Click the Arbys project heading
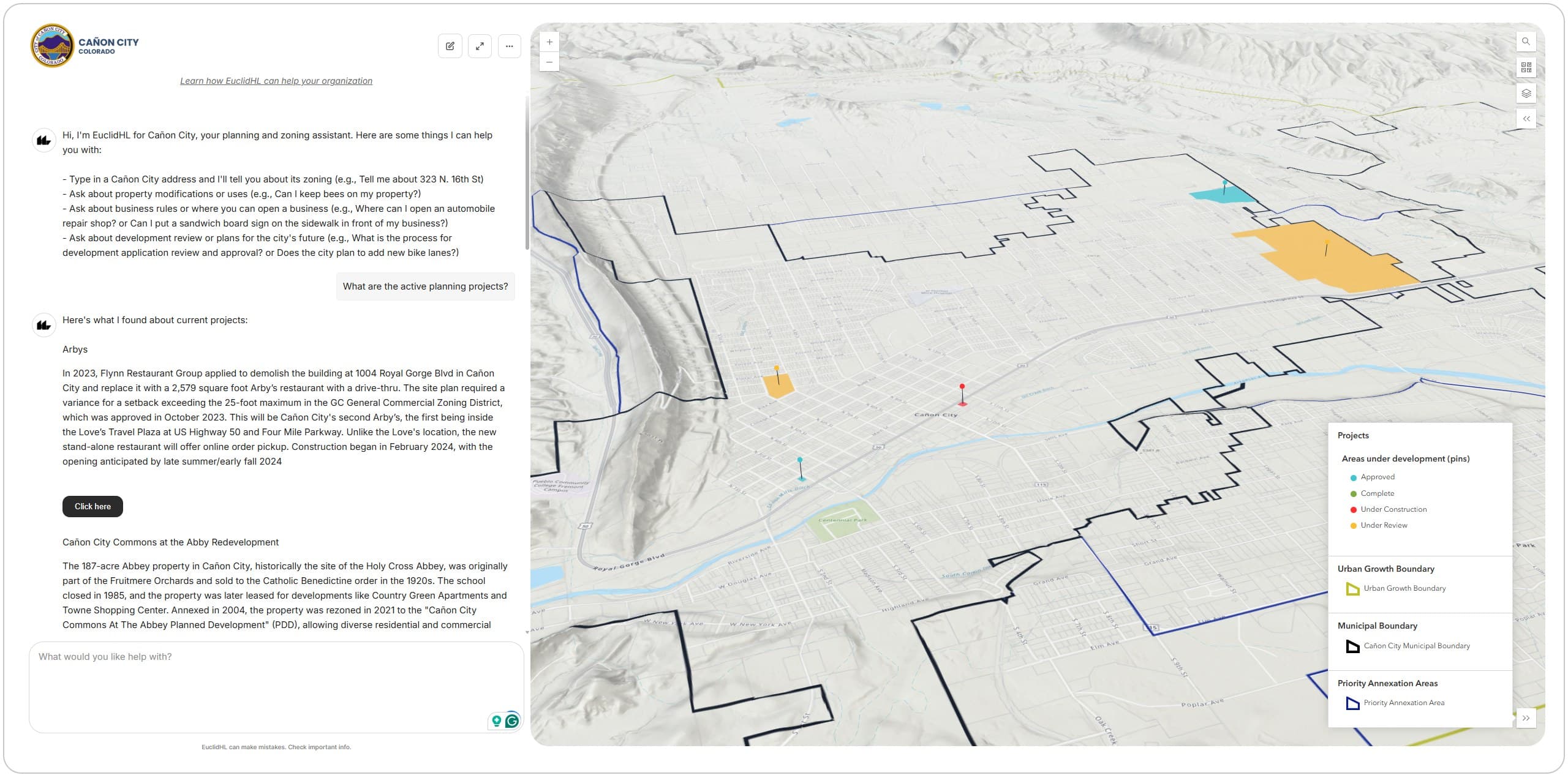Screen dimensions: 1568x778 click(75, 350)
